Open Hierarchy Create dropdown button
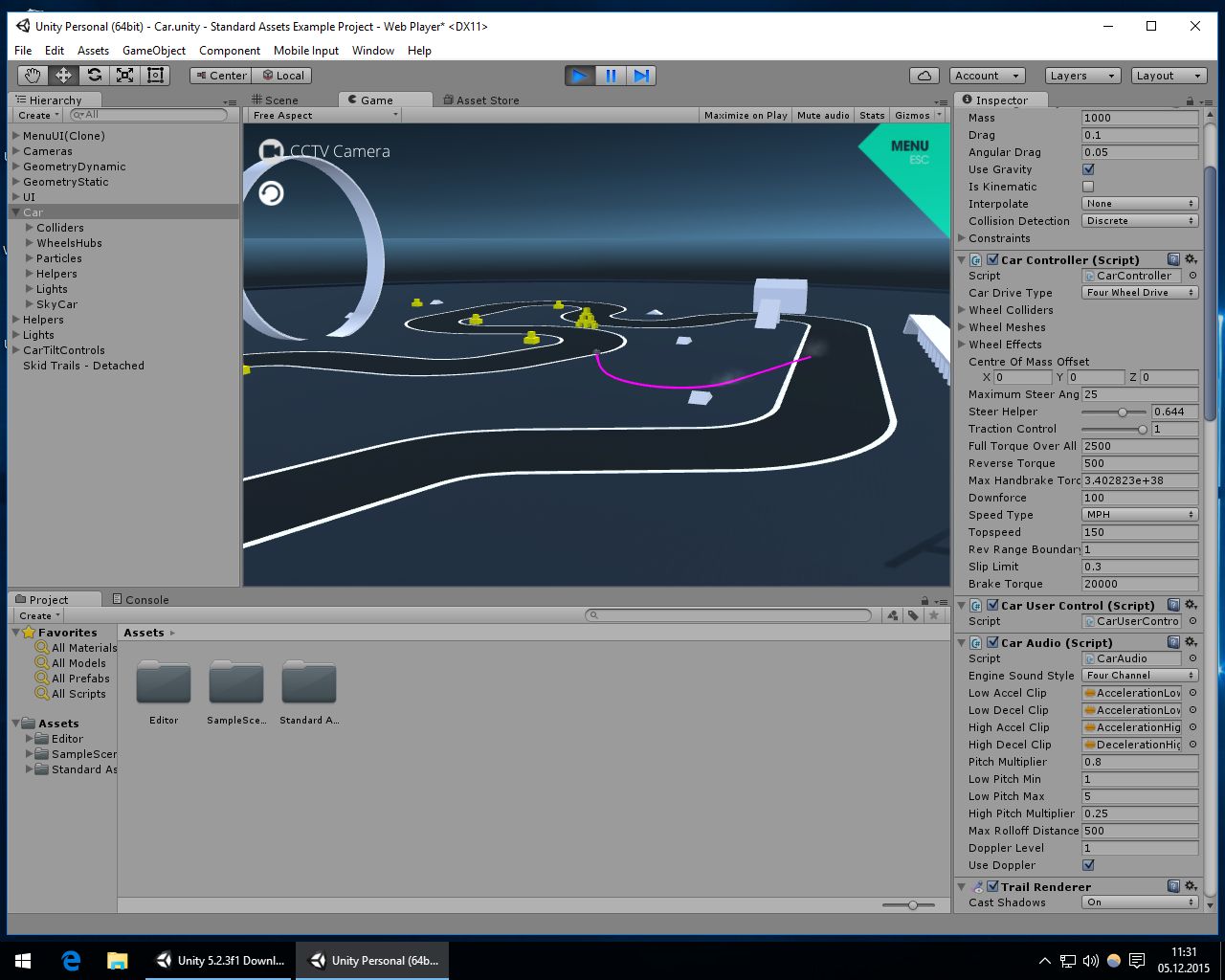 (x=38, y=115)
